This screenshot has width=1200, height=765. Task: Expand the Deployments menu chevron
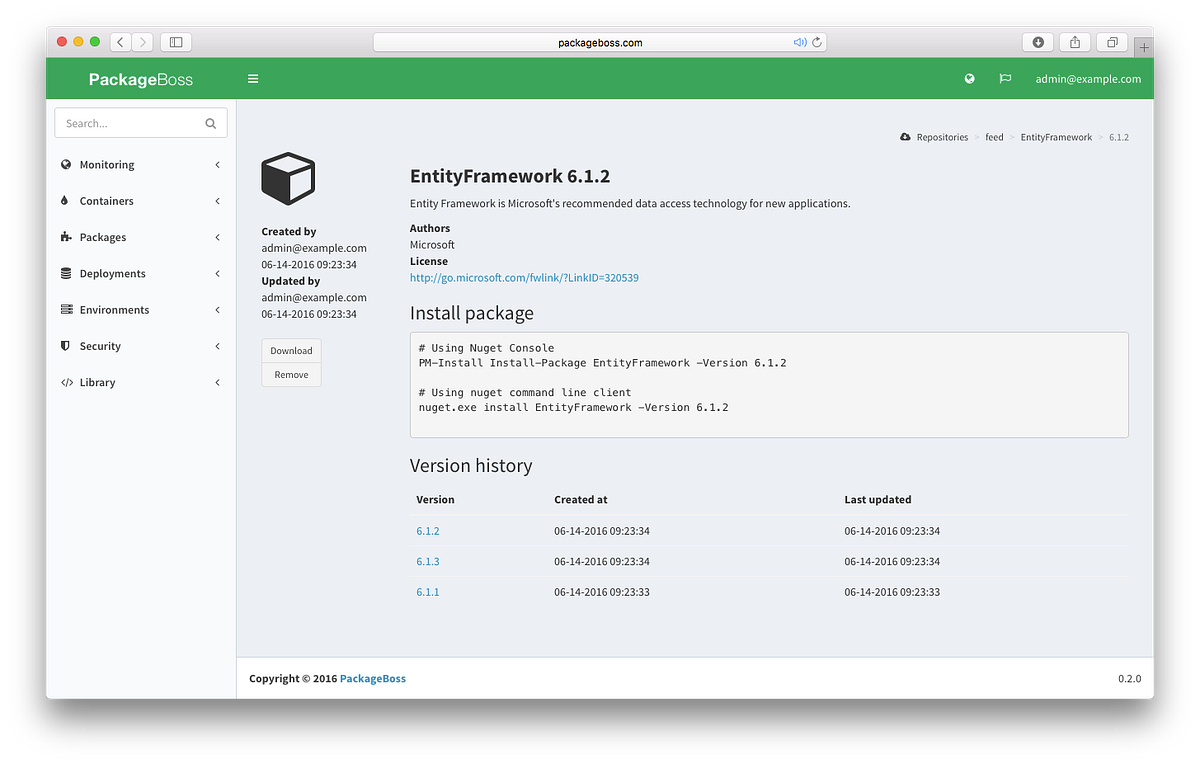coord(218,273)
